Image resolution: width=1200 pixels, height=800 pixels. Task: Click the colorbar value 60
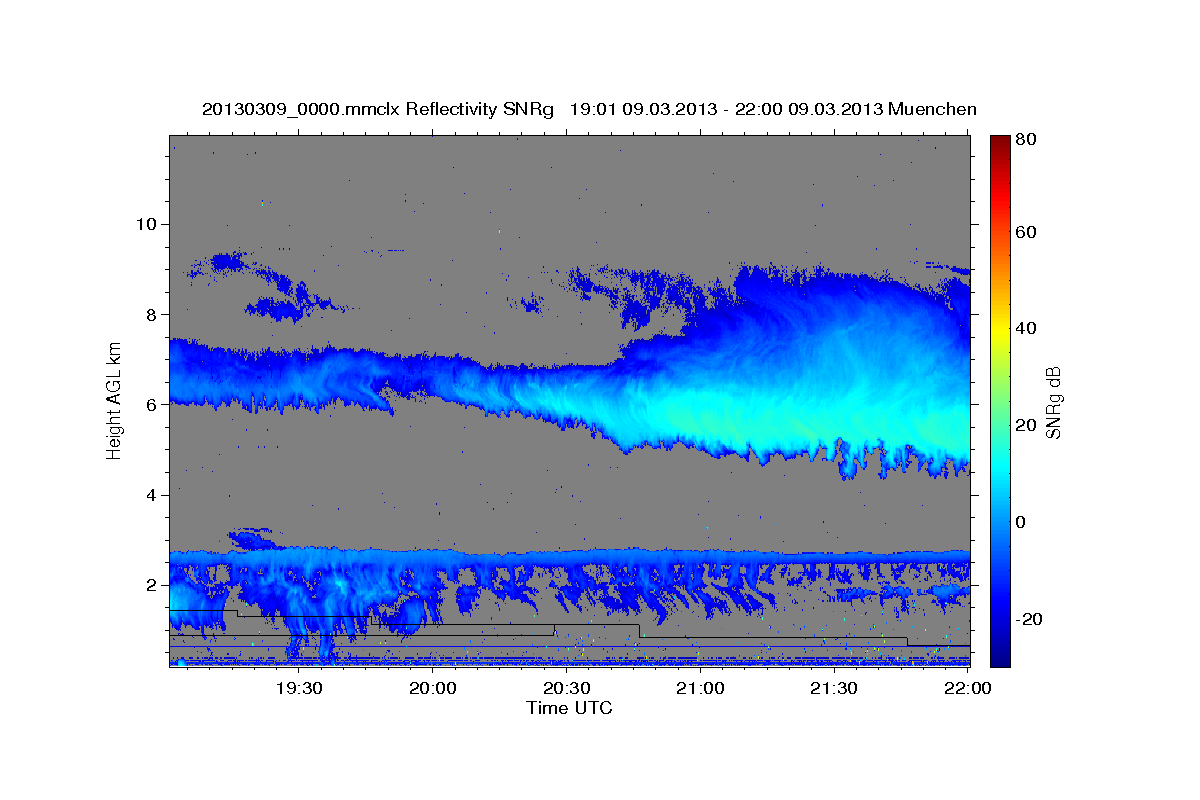click(1025, 232)
